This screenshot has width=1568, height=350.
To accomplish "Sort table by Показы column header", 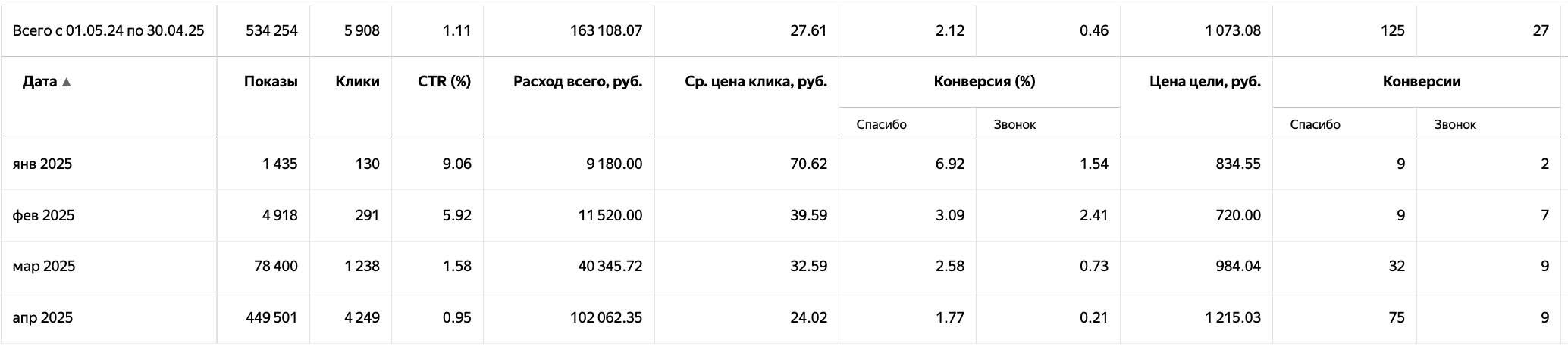I will [x=271, y=82].
